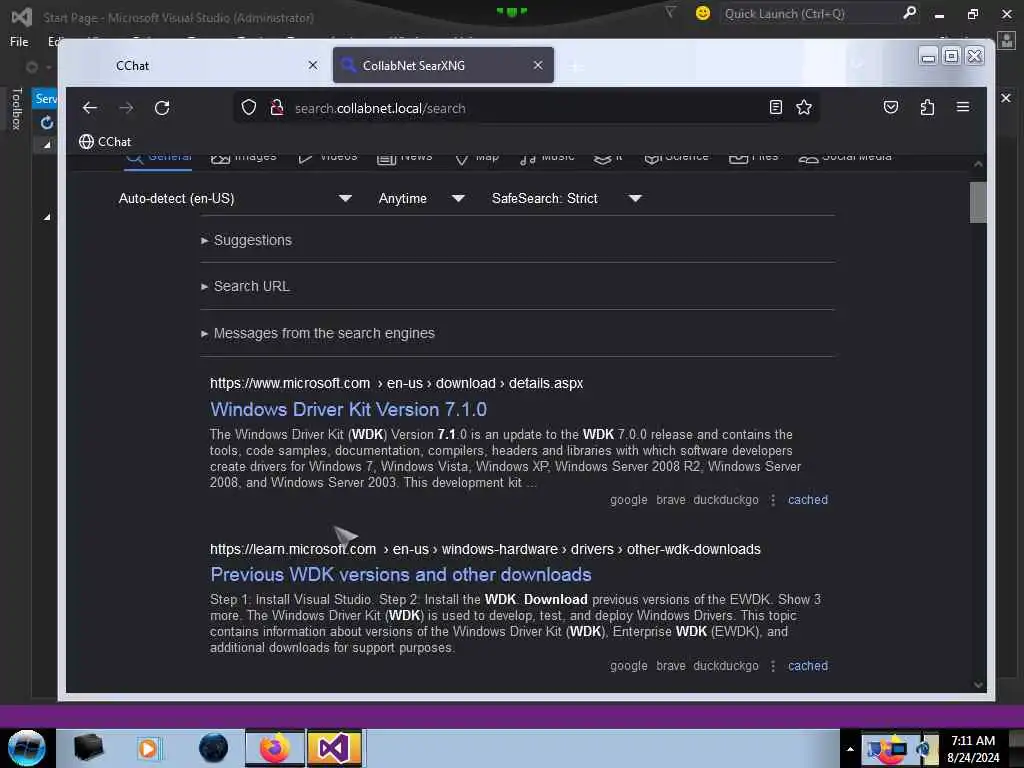Open the language Auto-detect (en-US) dropdown

point(235,199)
